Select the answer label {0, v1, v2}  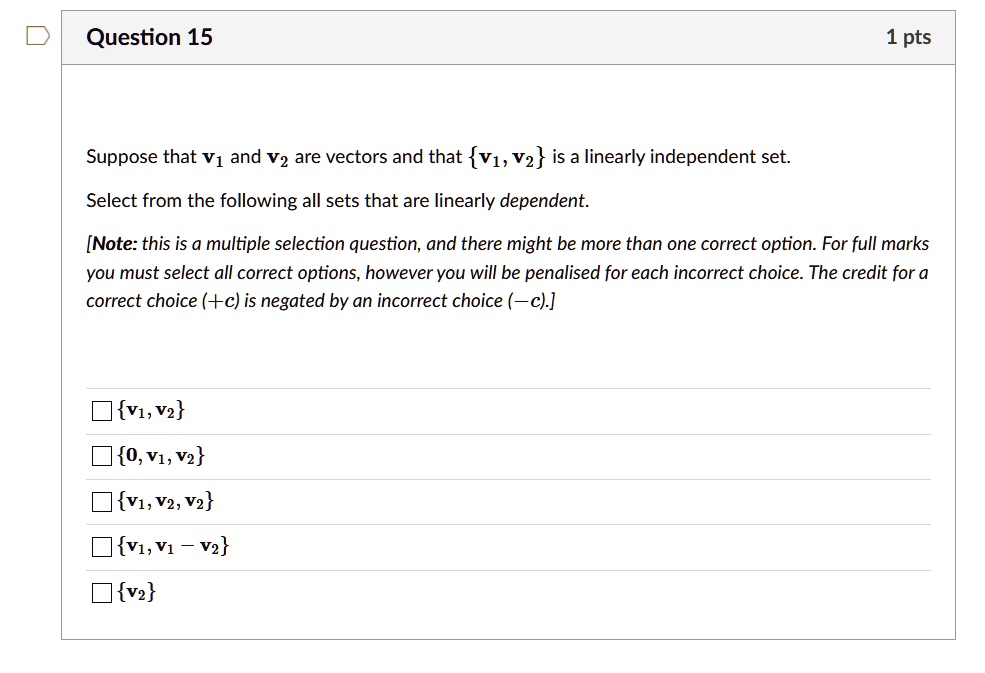[160, 455]
